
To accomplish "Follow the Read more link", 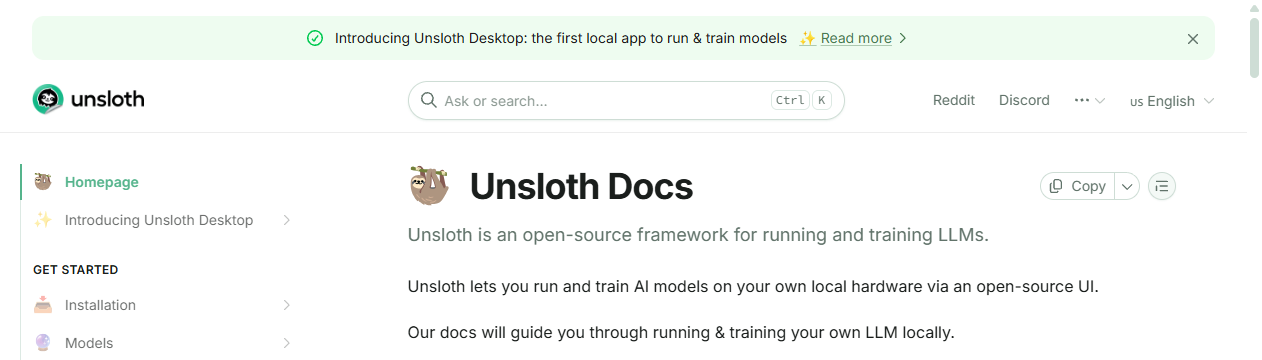I will pyautogui.click(x=856, y=38).
